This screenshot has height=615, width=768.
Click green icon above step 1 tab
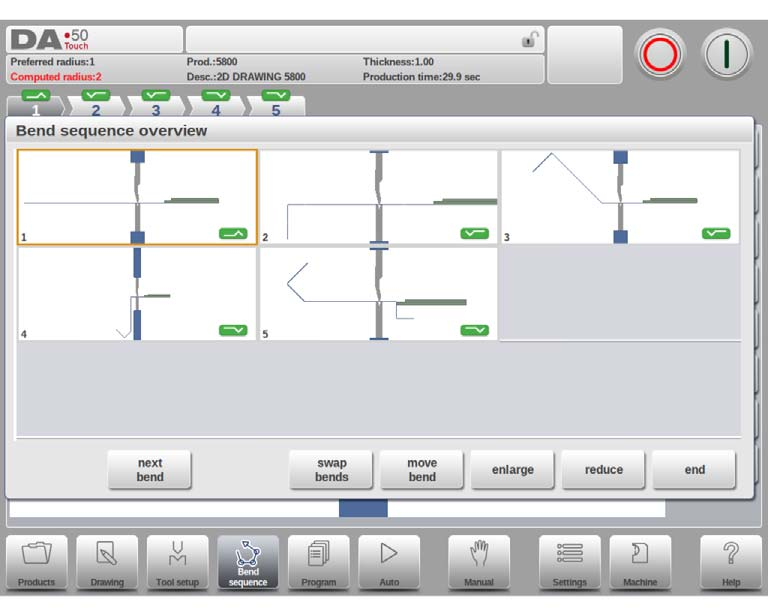pyautogui.click(x=36, y=95)
